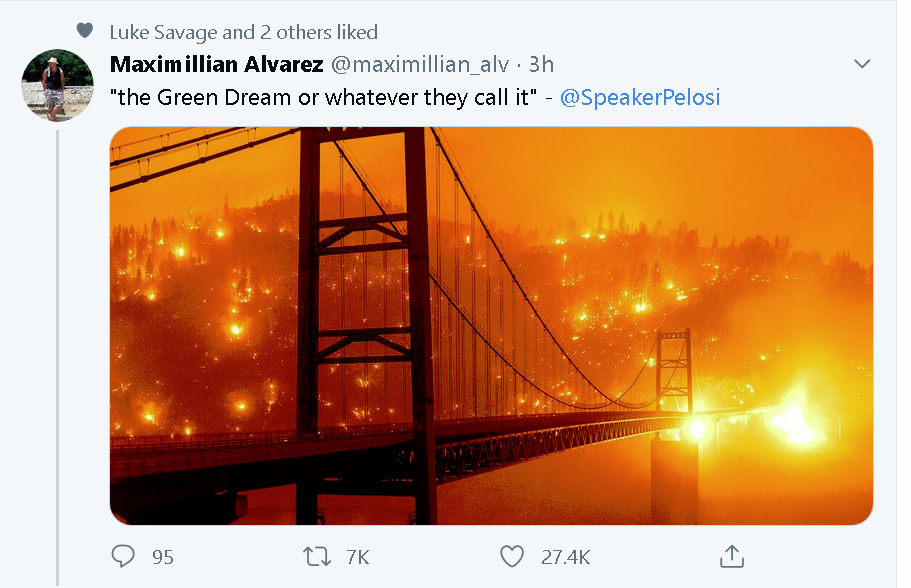The height and width of the screenshot is (588, 911).
Task: Expand the tweet options chevron
Action: click(862, 63)
